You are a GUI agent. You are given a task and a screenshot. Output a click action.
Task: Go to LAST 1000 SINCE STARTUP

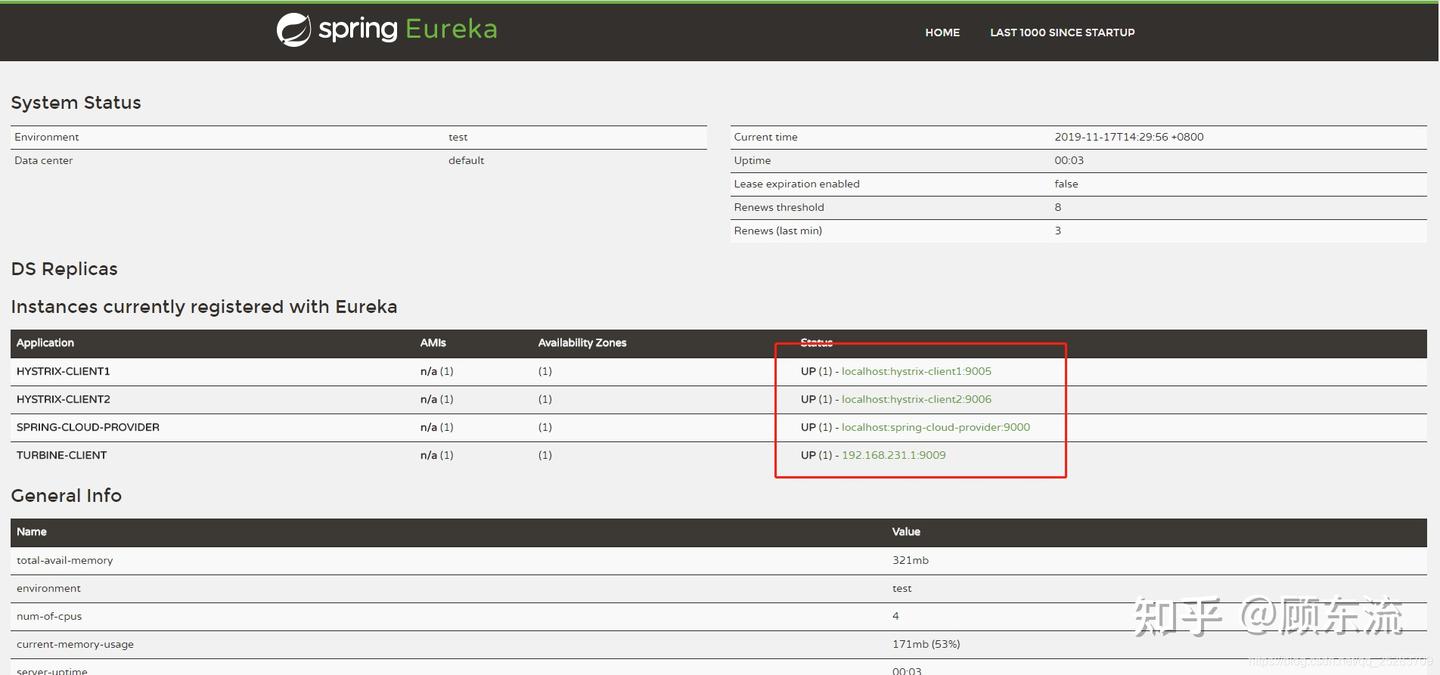pos(1062,33)
